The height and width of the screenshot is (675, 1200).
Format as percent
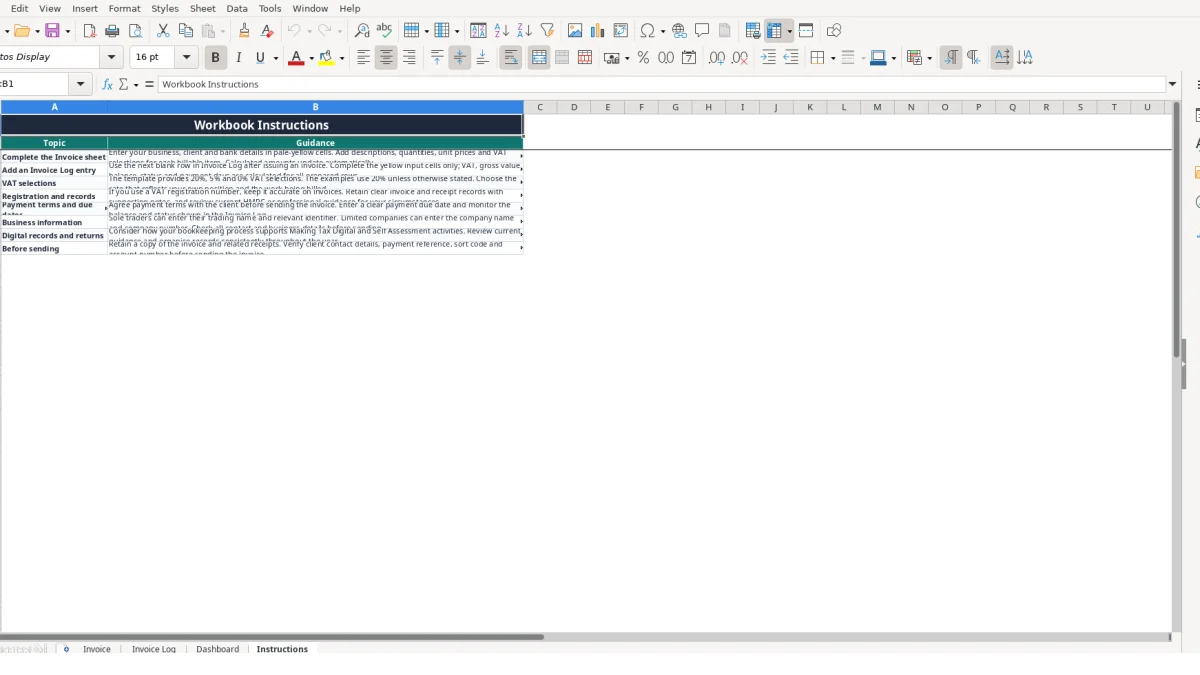click(x=643, y=58)
